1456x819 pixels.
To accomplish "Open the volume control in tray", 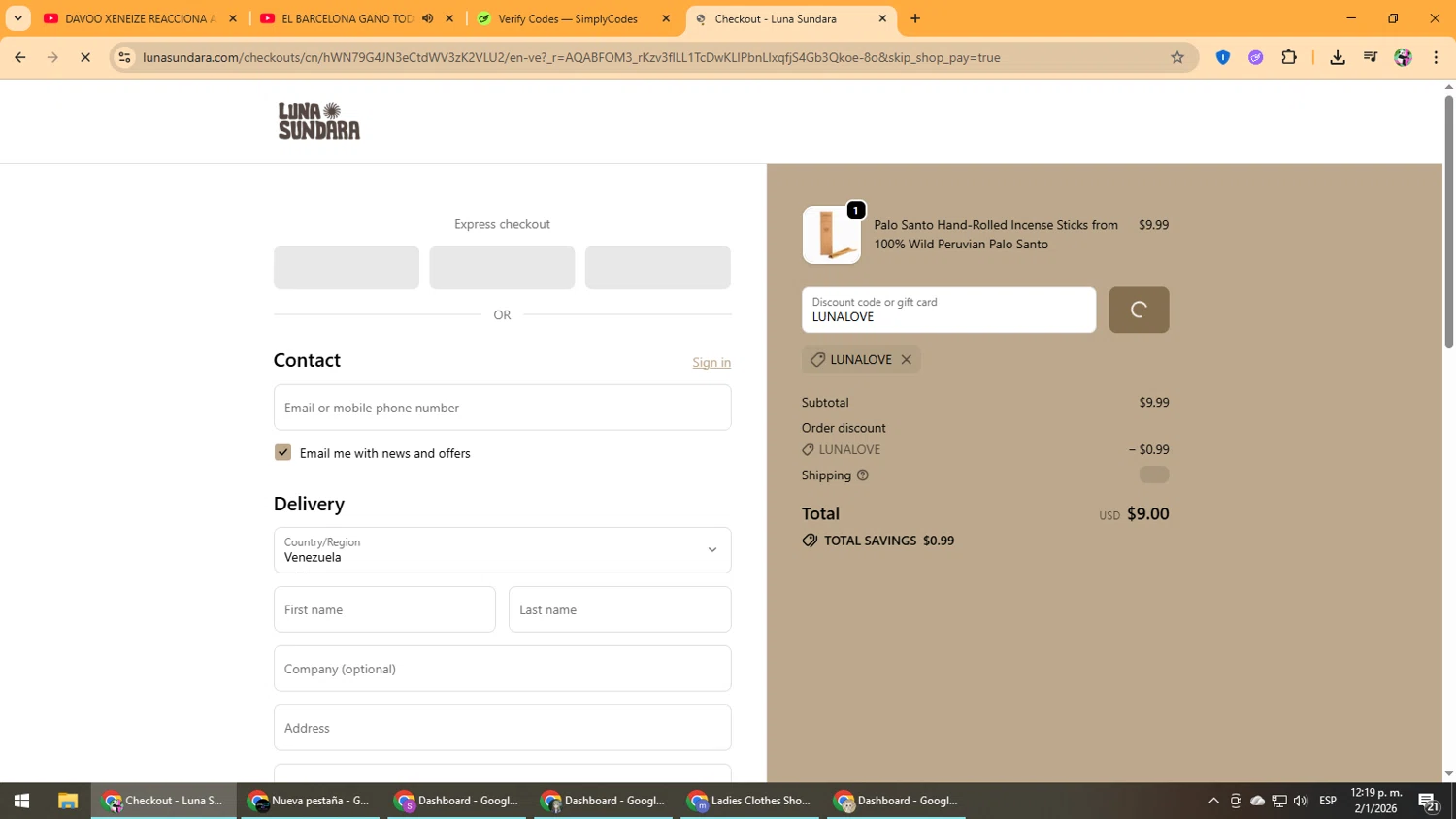I will 1301,801.
